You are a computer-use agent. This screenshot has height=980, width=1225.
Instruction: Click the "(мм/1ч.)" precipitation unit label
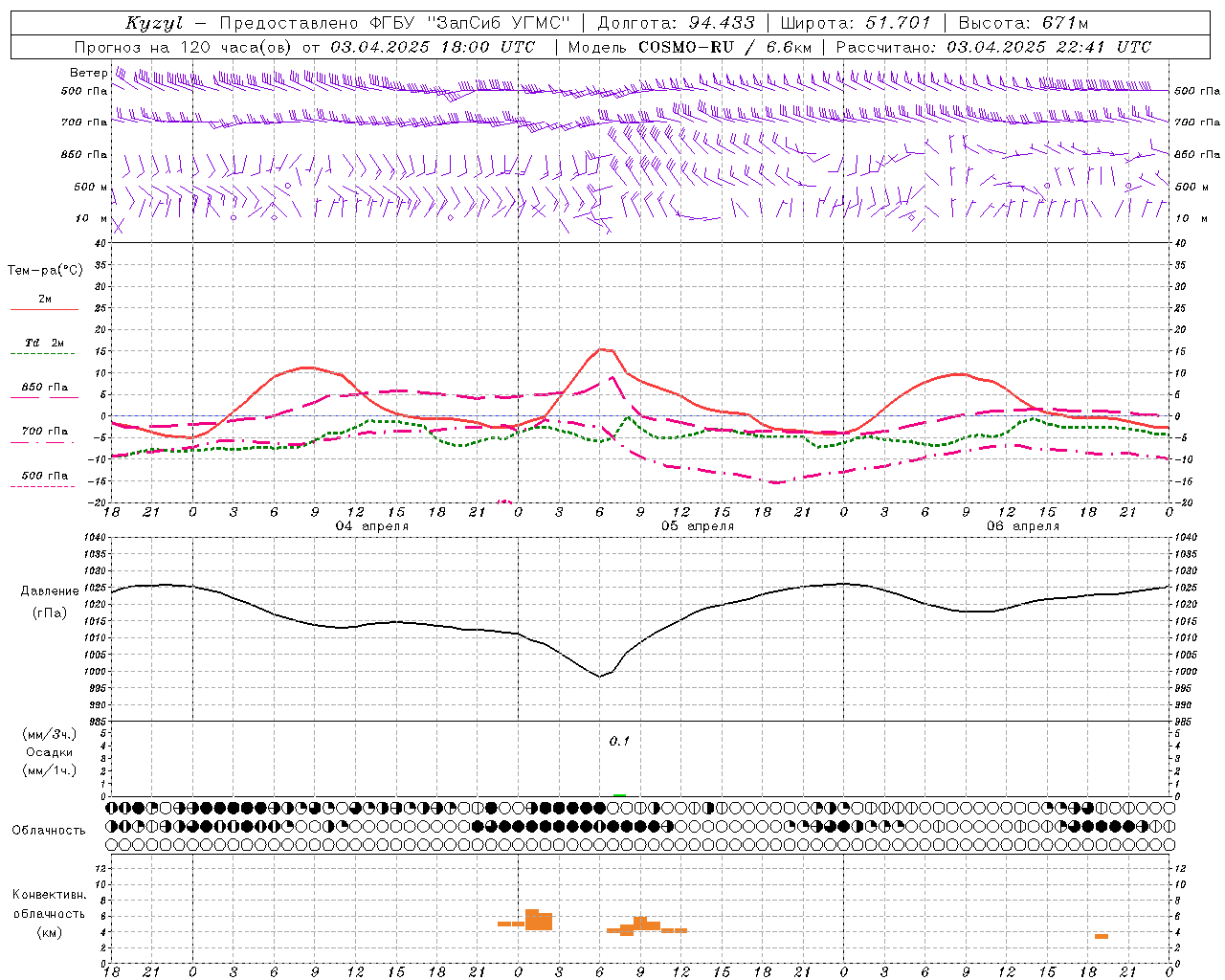(x=49, y=770)
